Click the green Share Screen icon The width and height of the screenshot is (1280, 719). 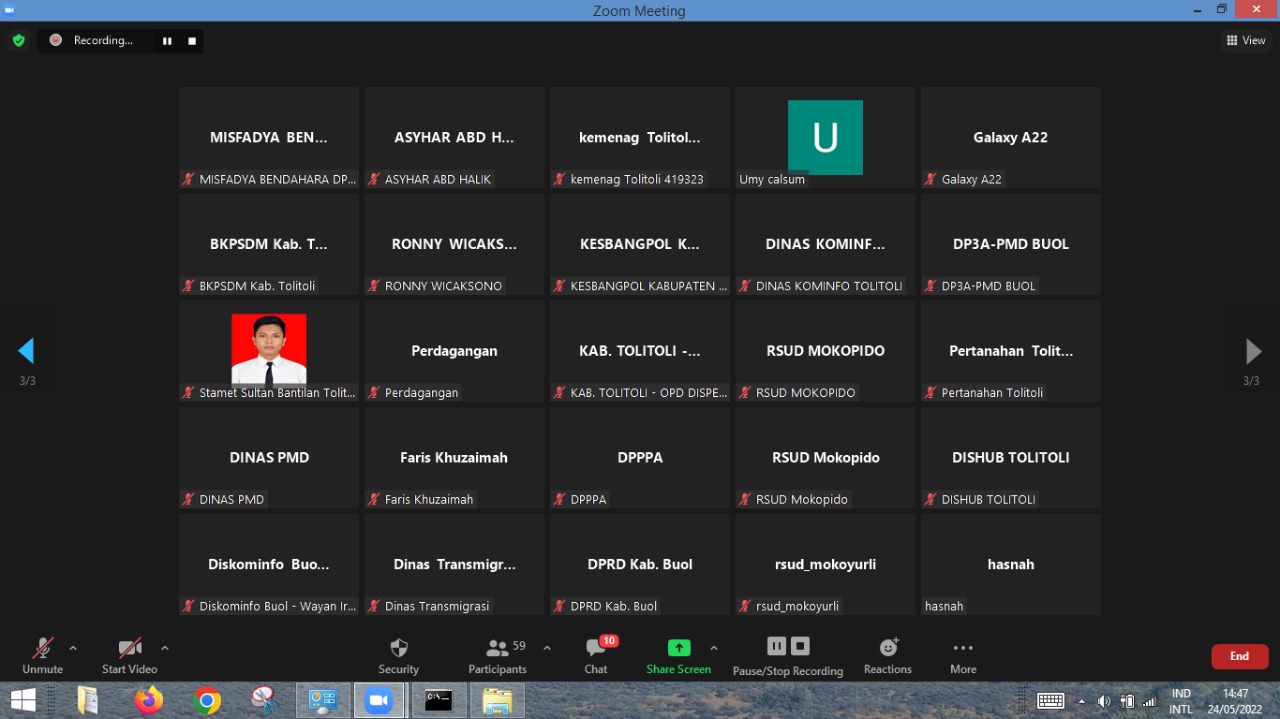pos(679,648)
